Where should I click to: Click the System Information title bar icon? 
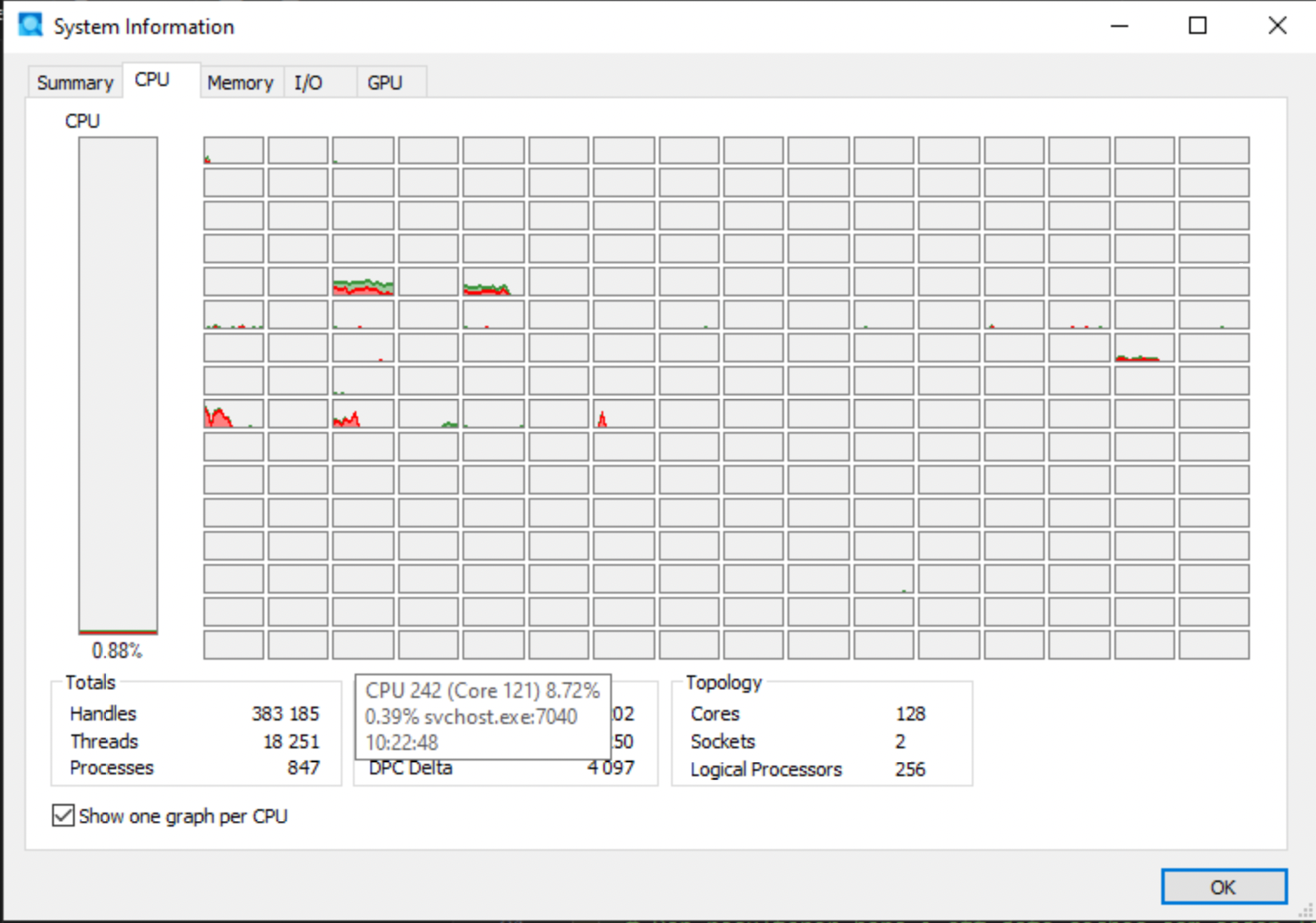point(30,25)
